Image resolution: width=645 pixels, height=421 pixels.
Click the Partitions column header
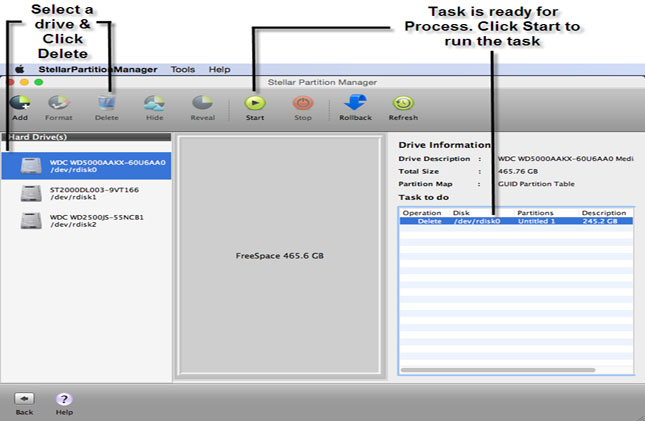pos(535,213)
